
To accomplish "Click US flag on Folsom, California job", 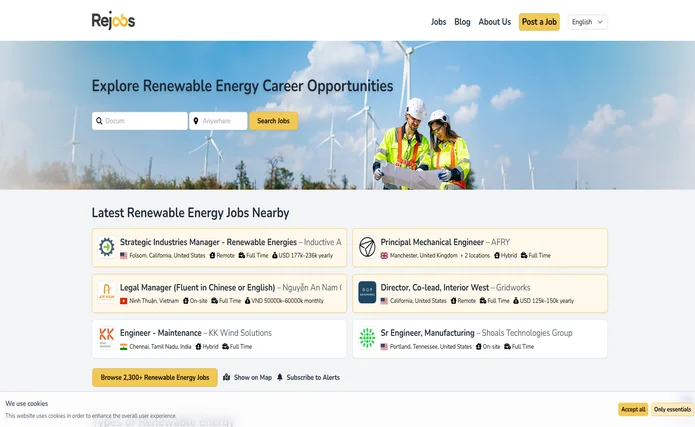I will [124, 255].
